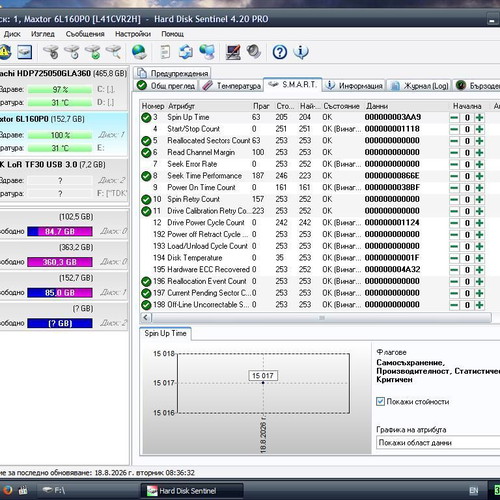Click the blue info icon in toolbar
The image size is (500, 500).
tap(301, 52)
